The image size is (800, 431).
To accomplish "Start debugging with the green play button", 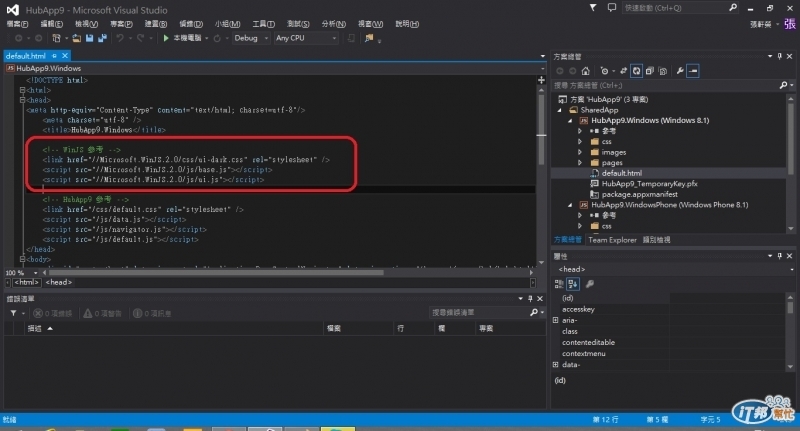I will pyautogui.click(x=166, y=38).
